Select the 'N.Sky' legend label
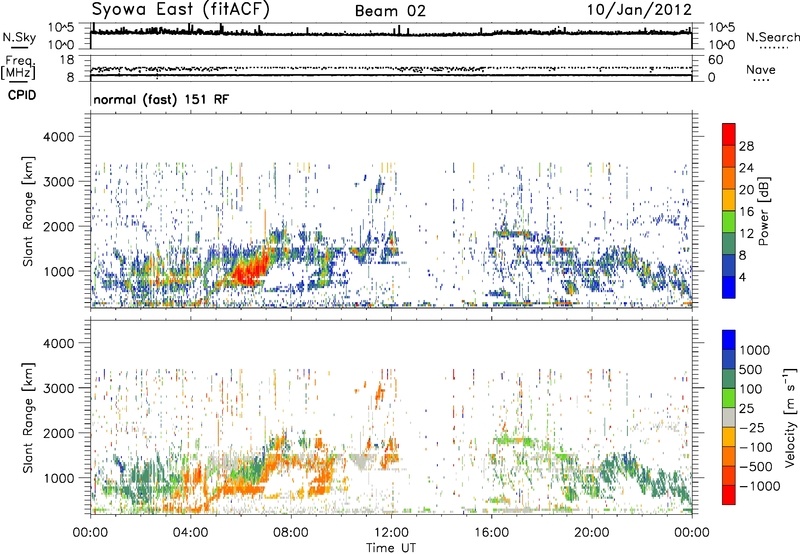800x554 pixels. (19, 37)
